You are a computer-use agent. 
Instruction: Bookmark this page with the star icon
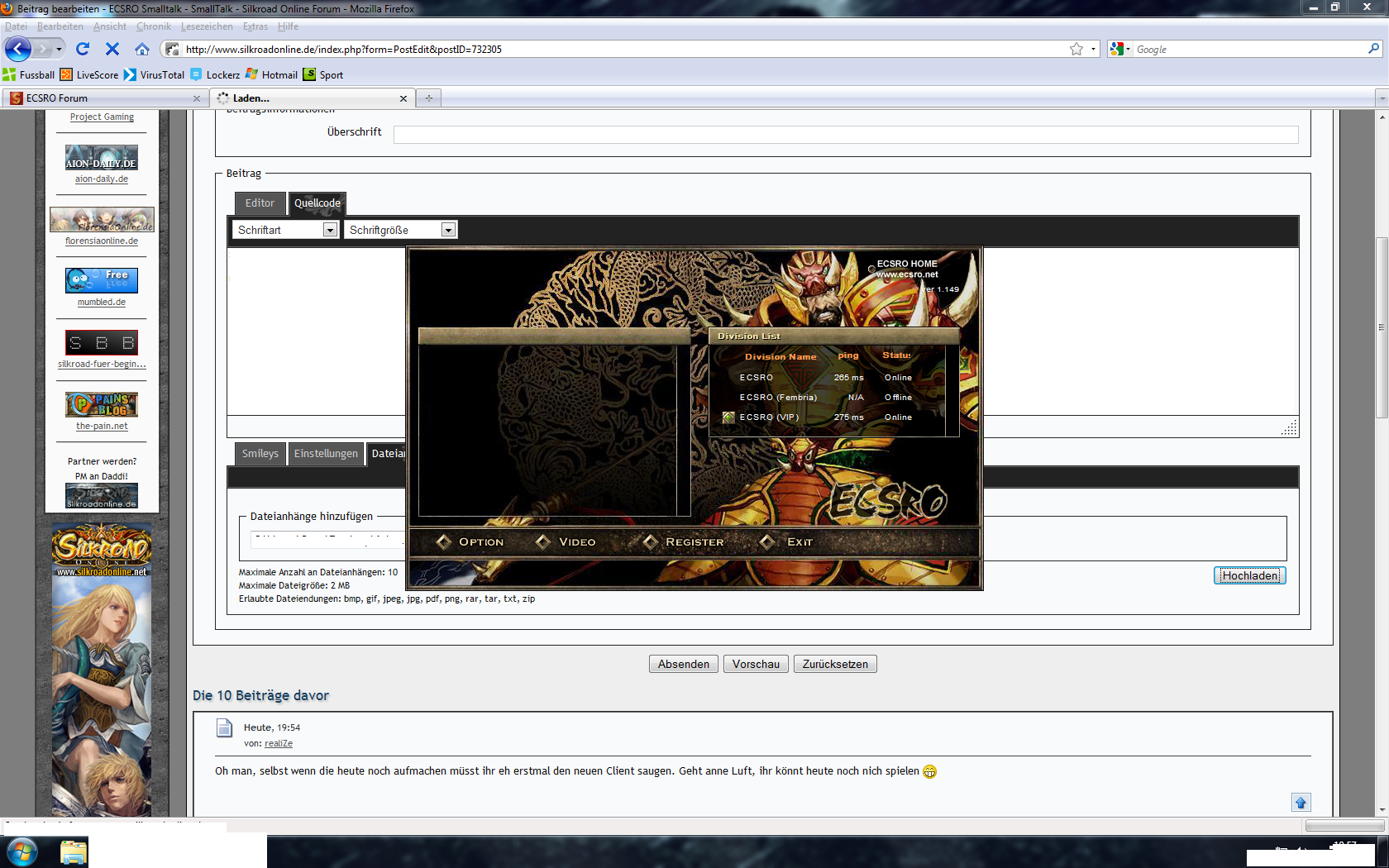coord(1076,50)
